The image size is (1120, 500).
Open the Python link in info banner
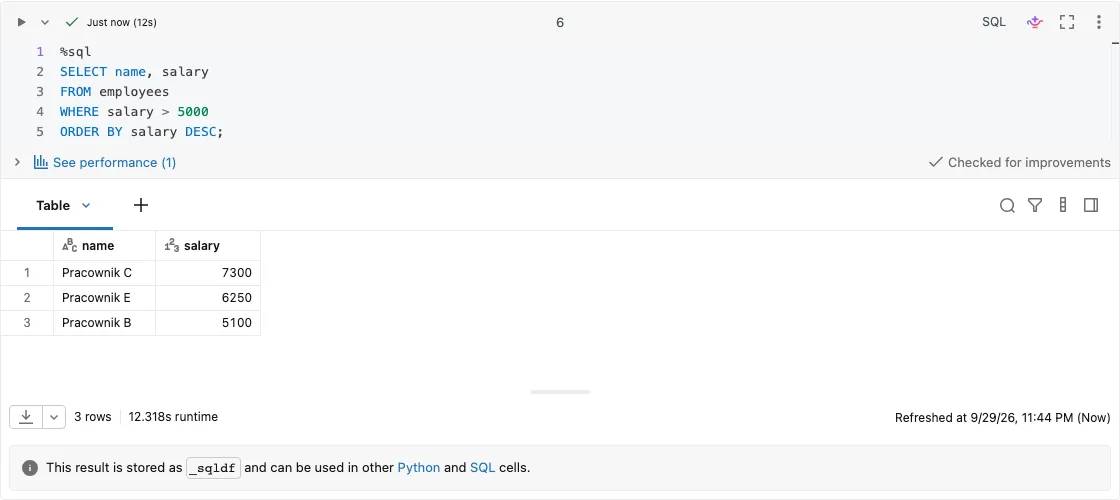419,468
